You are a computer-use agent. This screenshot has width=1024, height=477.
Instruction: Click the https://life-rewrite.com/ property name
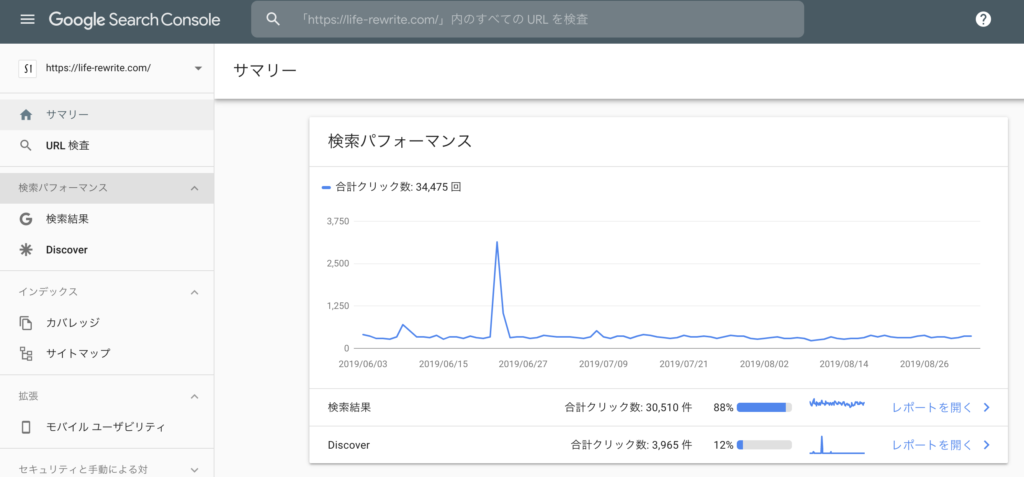[x=99, y=68]
